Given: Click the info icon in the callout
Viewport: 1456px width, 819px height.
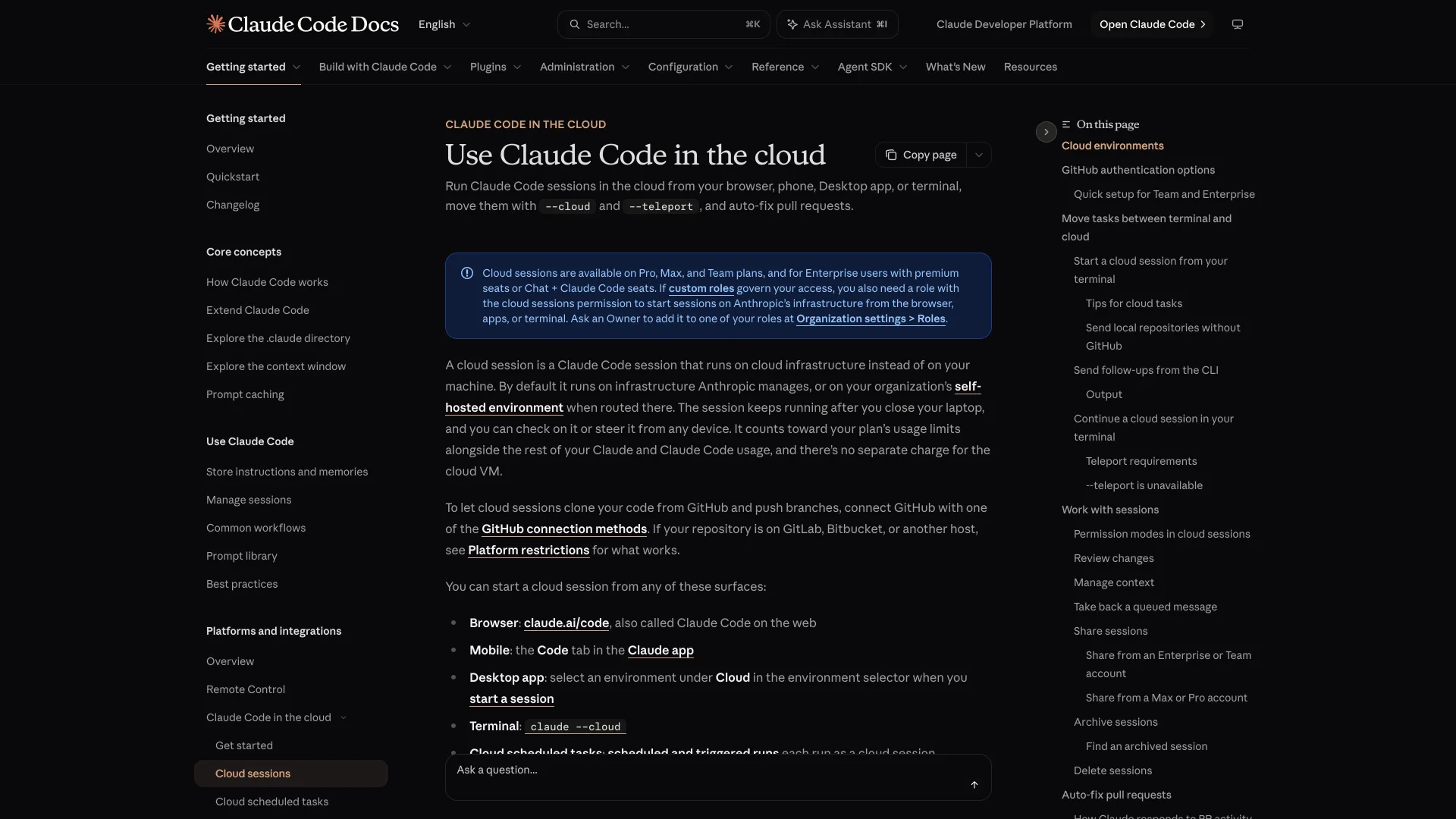Looking at the screenshot, I should 467,273.
